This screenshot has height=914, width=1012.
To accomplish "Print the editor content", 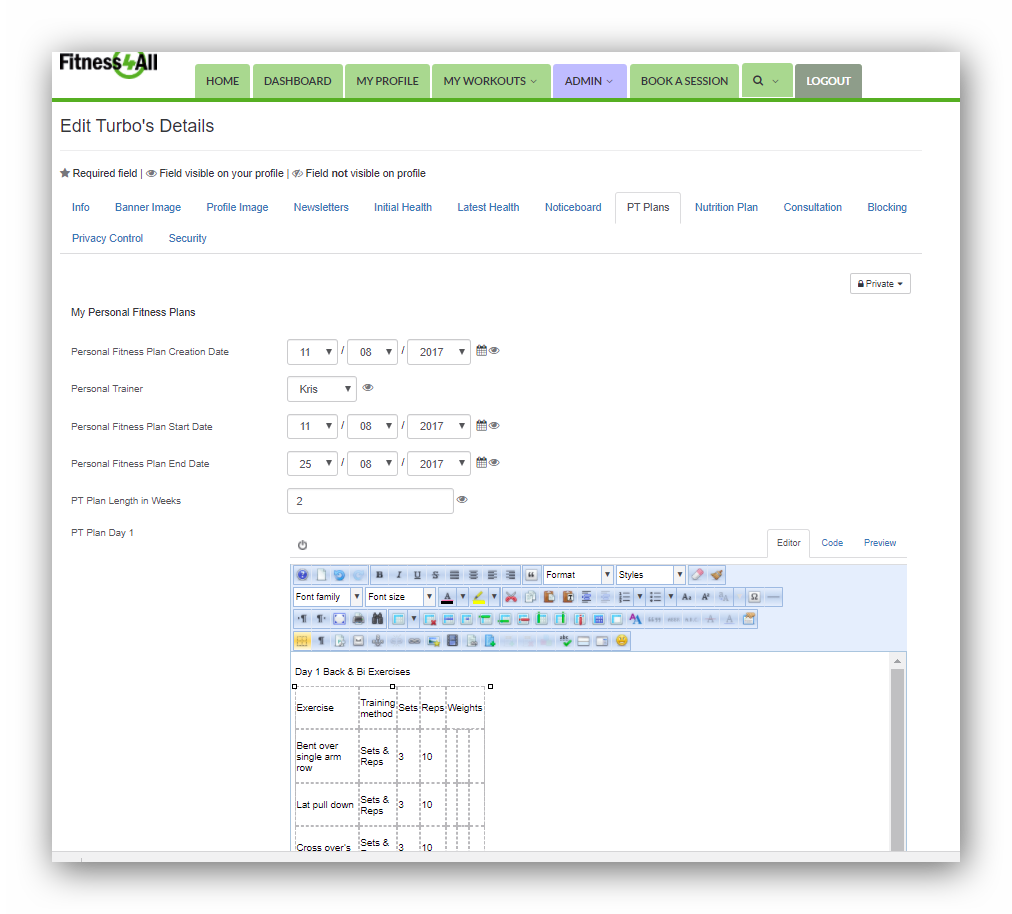I will [358, 619].
